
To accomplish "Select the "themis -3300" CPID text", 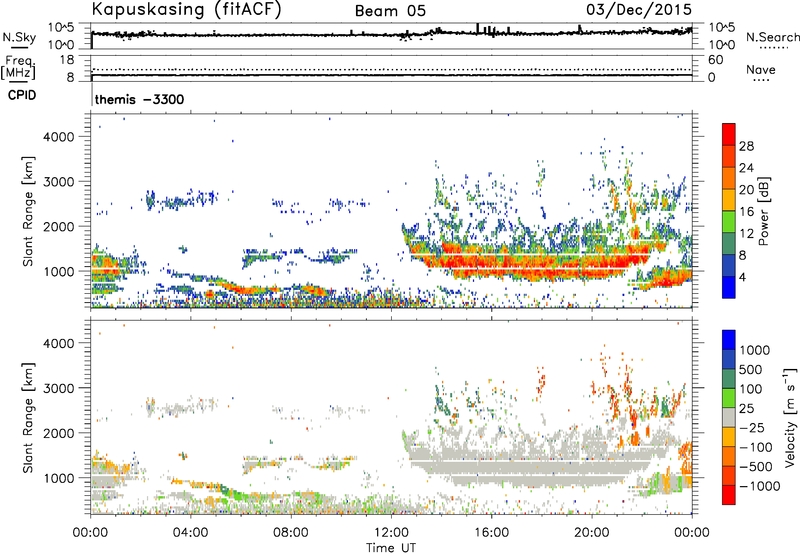I will pyautogui.click(x=139, y=99).
